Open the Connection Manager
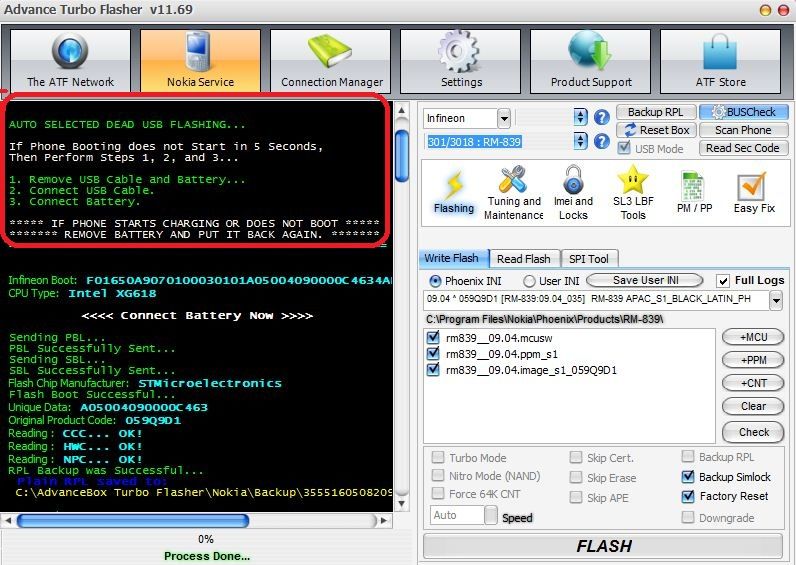 click(331, 60)
